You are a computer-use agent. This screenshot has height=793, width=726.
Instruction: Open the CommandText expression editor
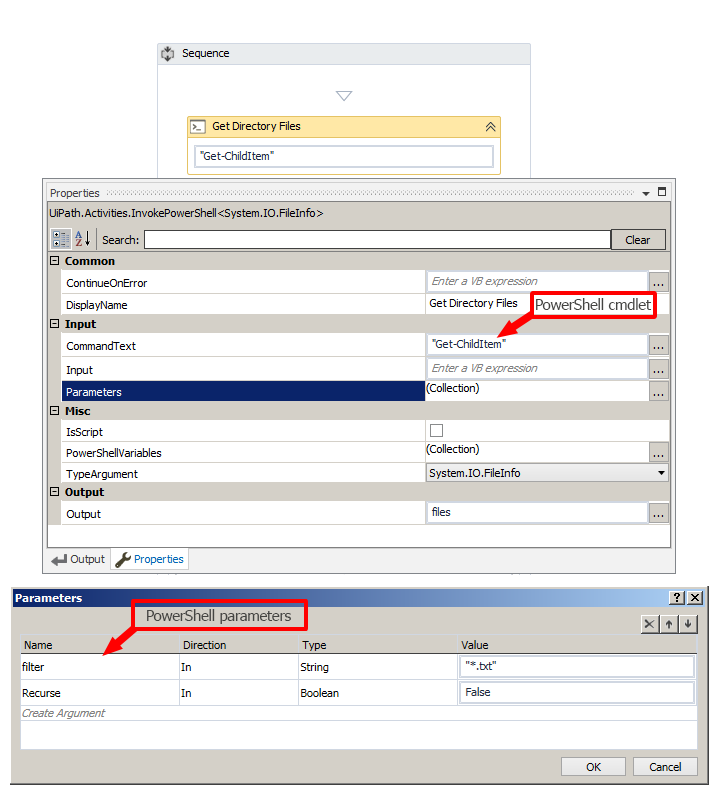click(658, 345)
